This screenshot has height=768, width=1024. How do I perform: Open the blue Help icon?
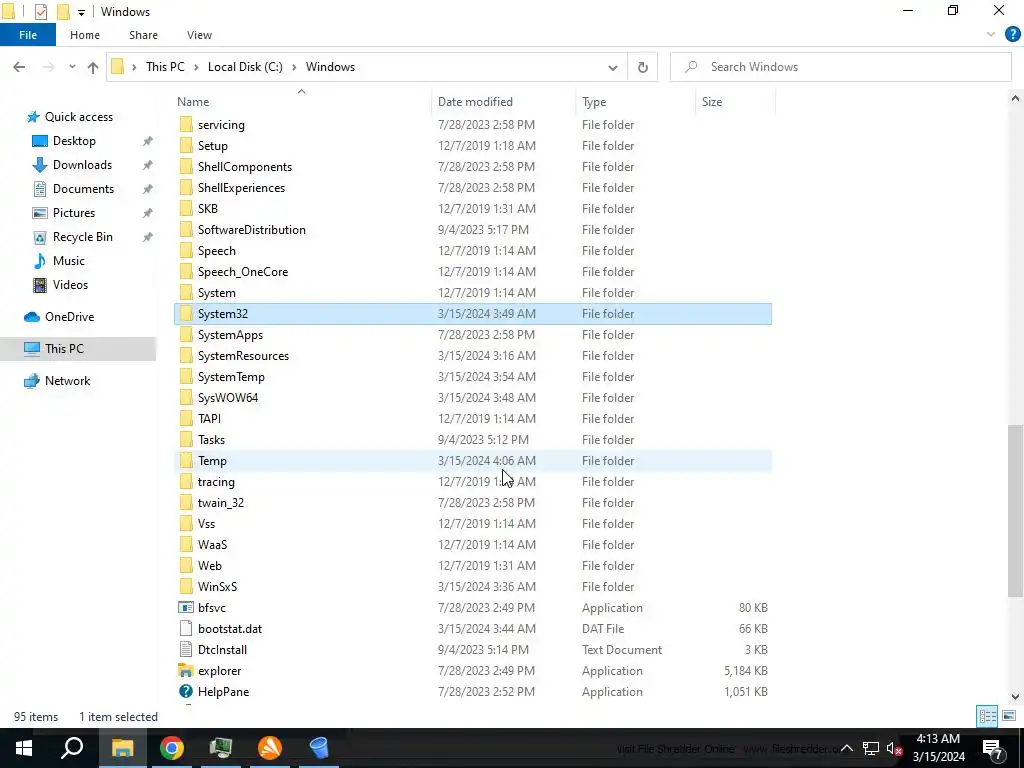(1012, 35)
